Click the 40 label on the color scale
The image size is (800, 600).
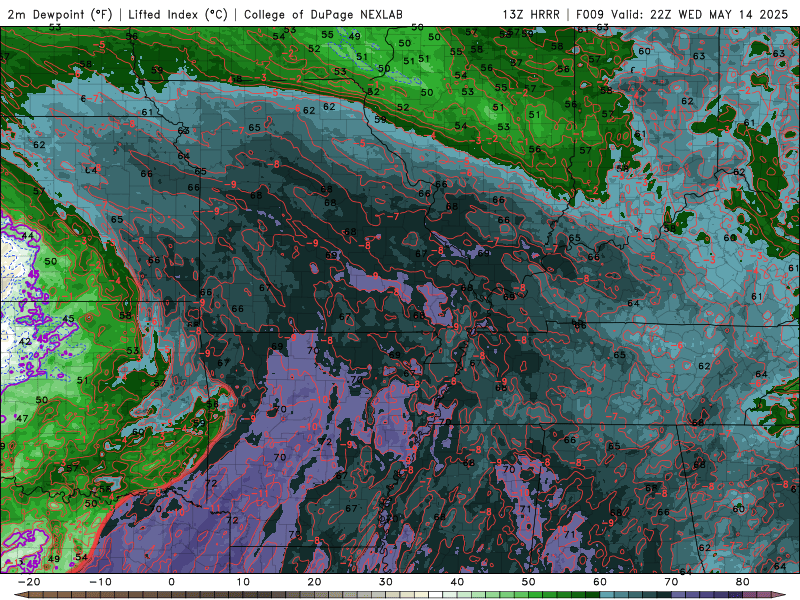[457, 582]
